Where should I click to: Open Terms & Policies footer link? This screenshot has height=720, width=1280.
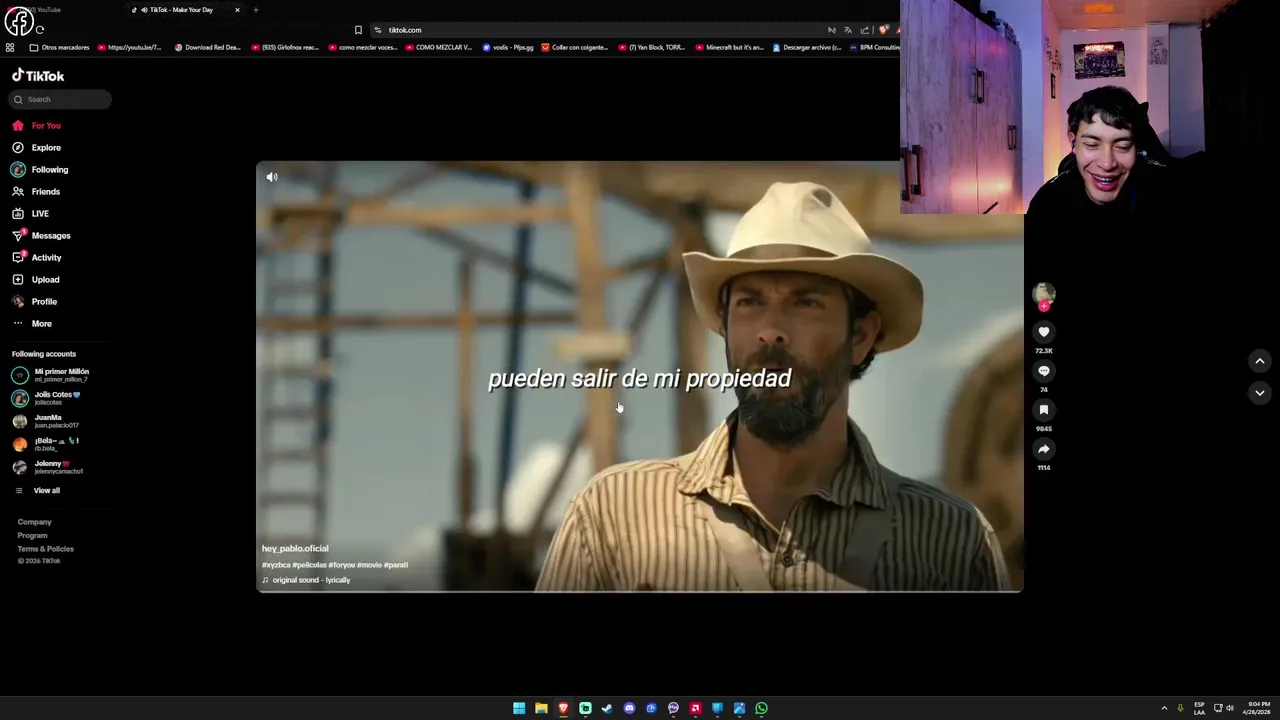tap(45, 549)
